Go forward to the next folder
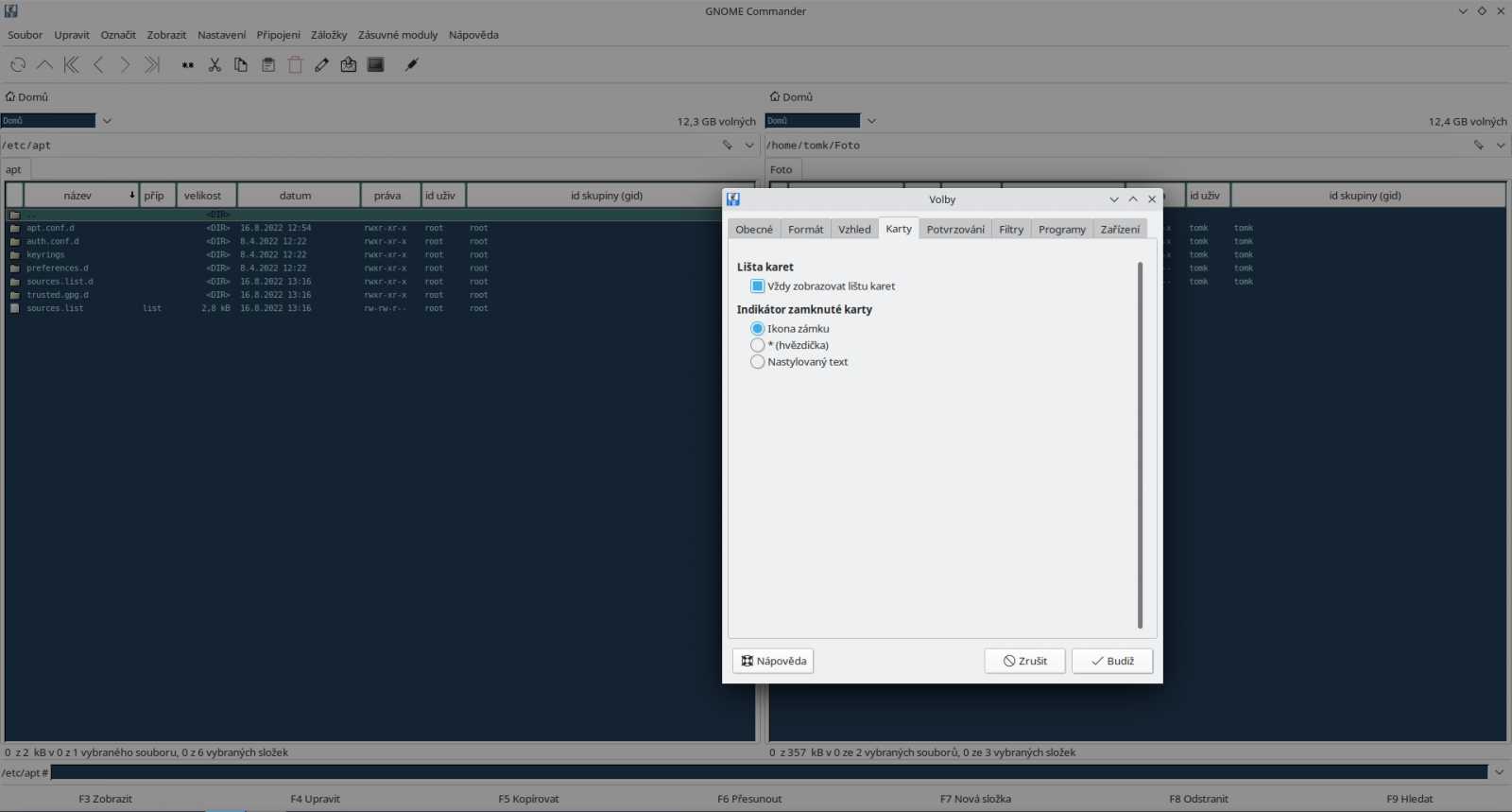The image size is (1512, 812). click(125, 65)
